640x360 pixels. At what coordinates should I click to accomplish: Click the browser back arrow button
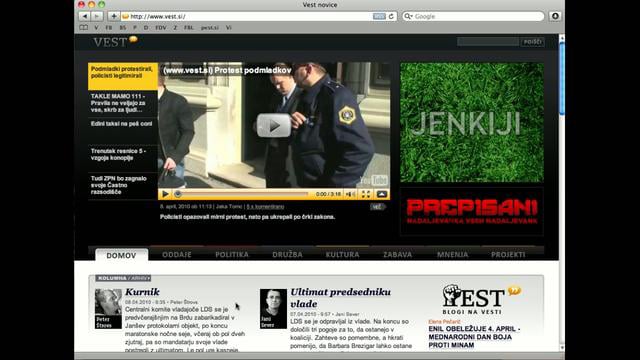click(84, 16)
